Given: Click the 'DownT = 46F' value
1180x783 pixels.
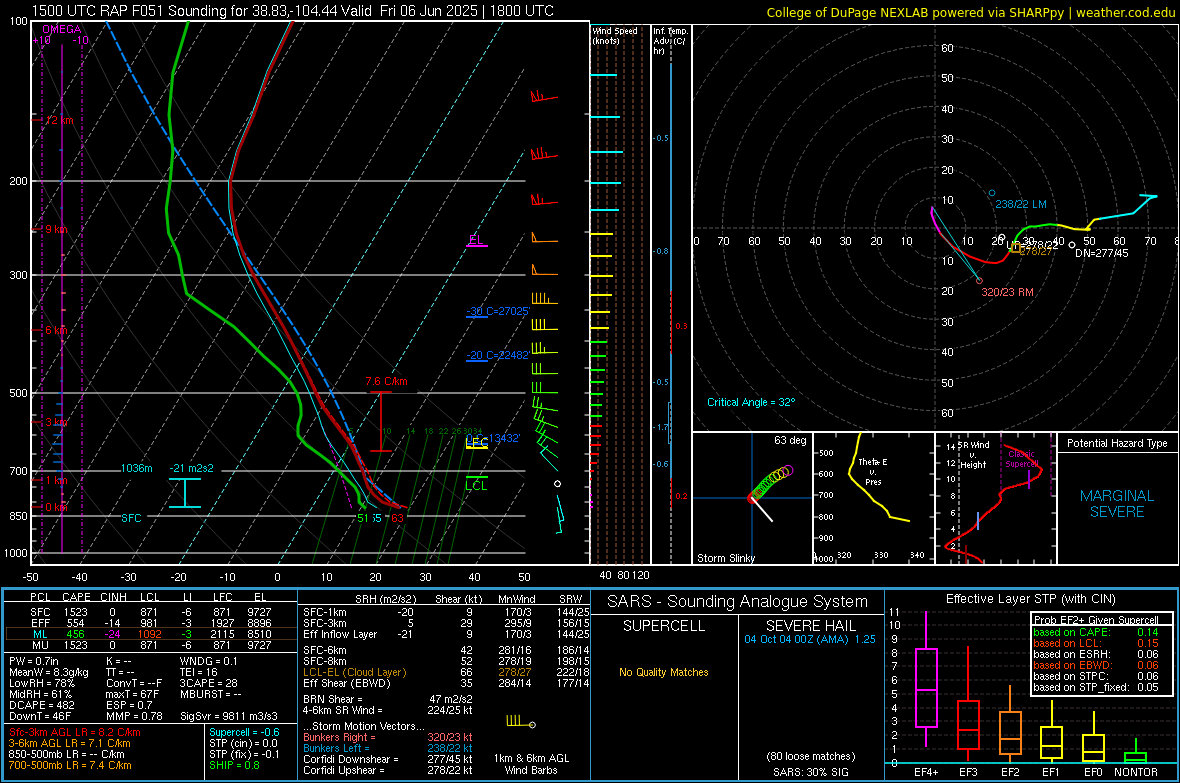Looking at the screenshot, I should pos(39,716).
